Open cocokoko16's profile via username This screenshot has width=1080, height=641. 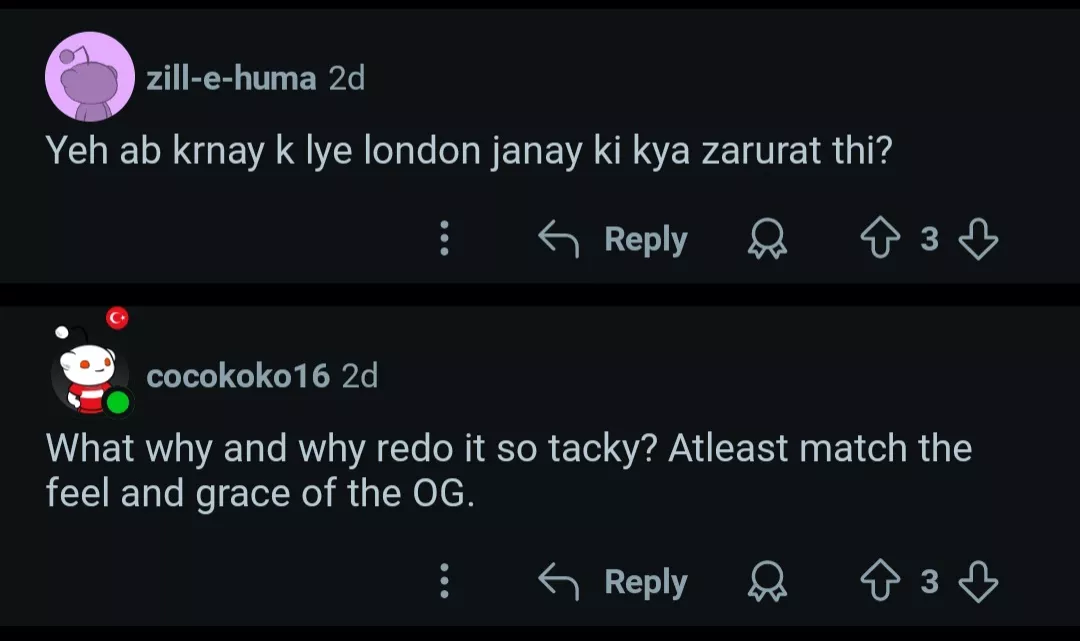(238, 375)
